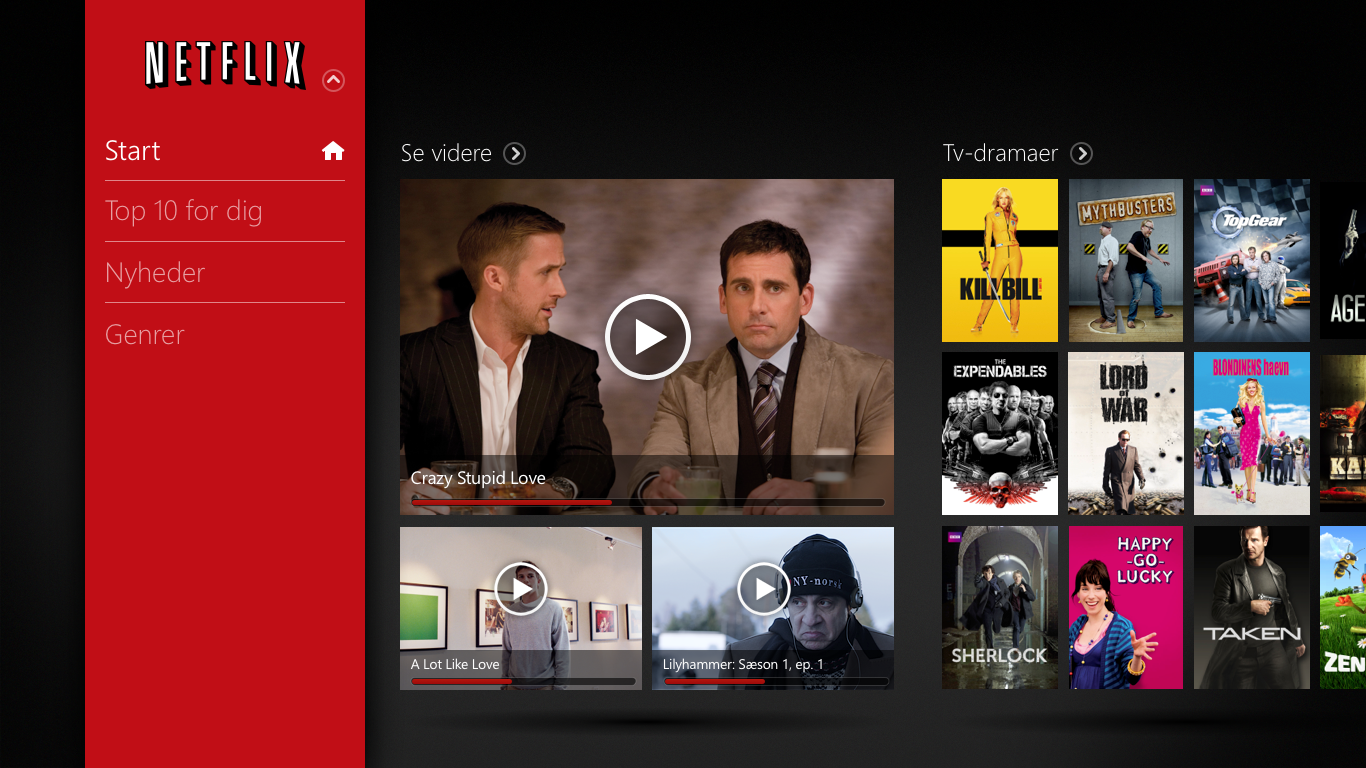Open the Nyheder menu item
This screenshot has width=1366, height=768.
[155, 273]
